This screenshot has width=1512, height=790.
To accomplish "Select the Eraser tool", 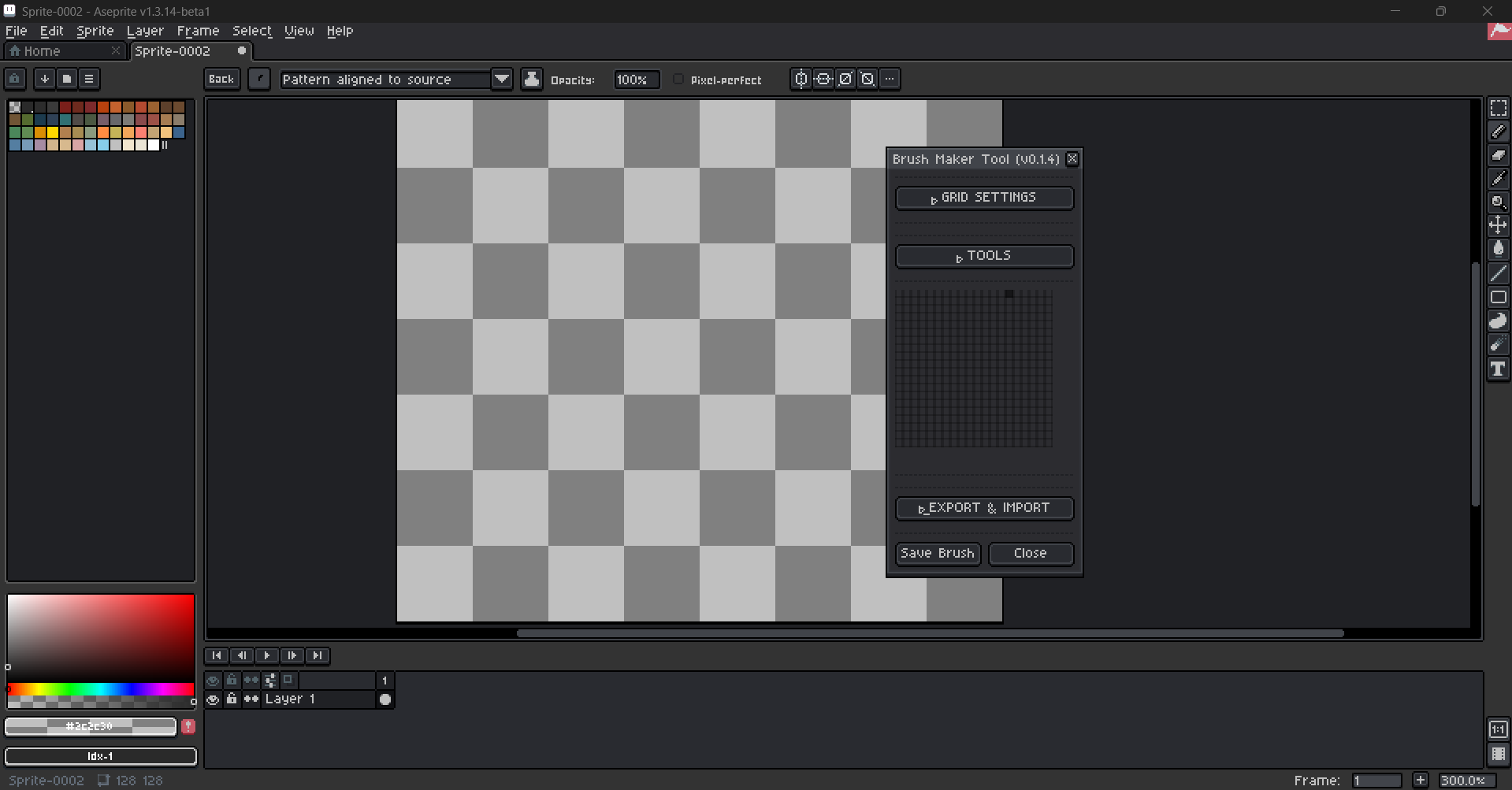I will (x=1498, y=155).
